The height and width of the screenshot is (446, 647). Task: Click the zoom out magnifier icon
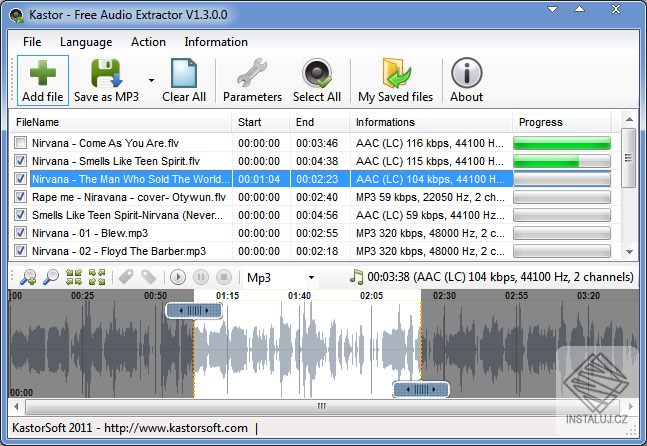[x=51, y=277]
